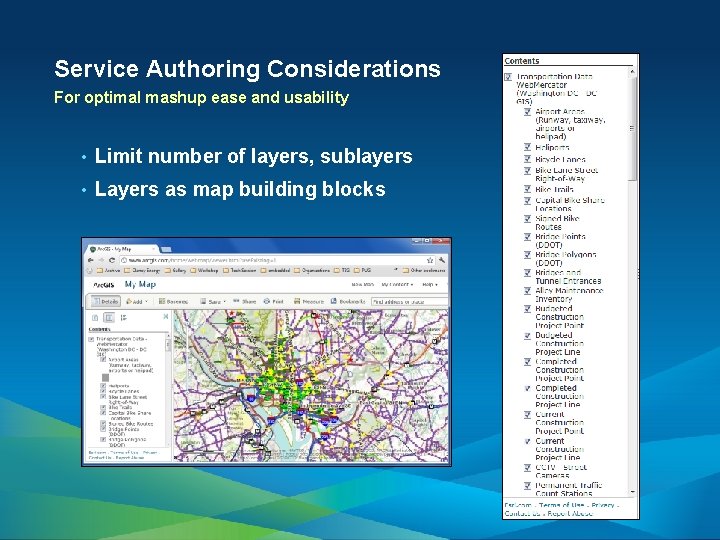
Task: Close the details side panel with X
Action: 166,317
